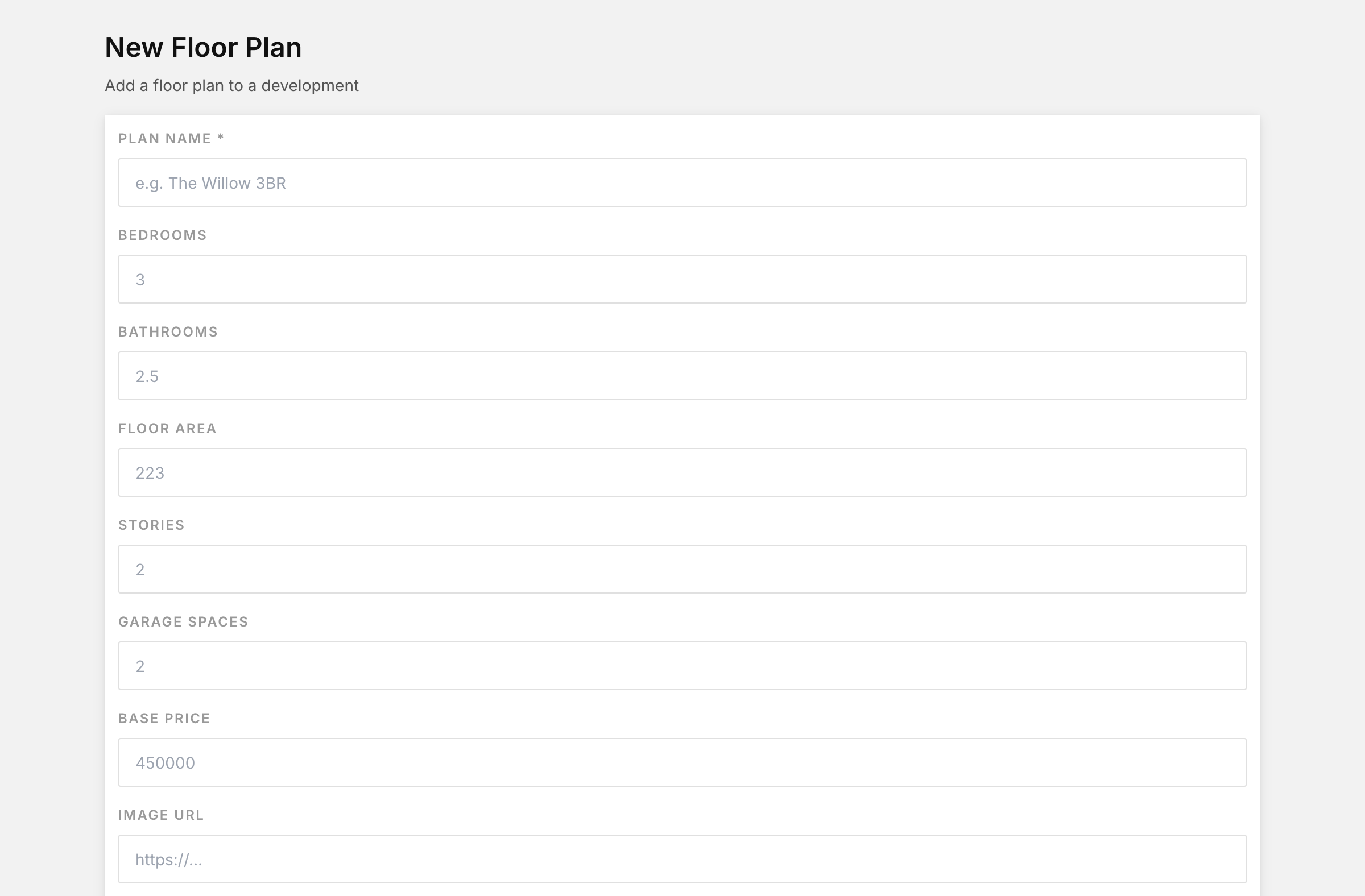Focus the Bedrooms input field
1365x896 pixels.
tap(682, 279)
